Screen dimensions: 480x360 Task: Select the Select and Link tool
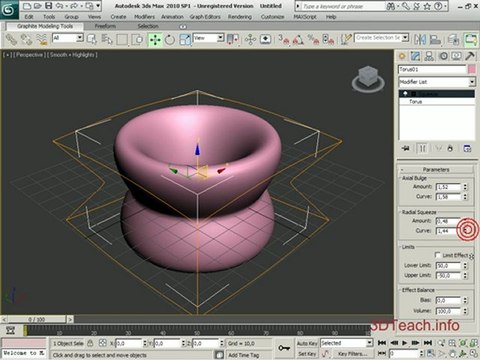tap(11, 40)
